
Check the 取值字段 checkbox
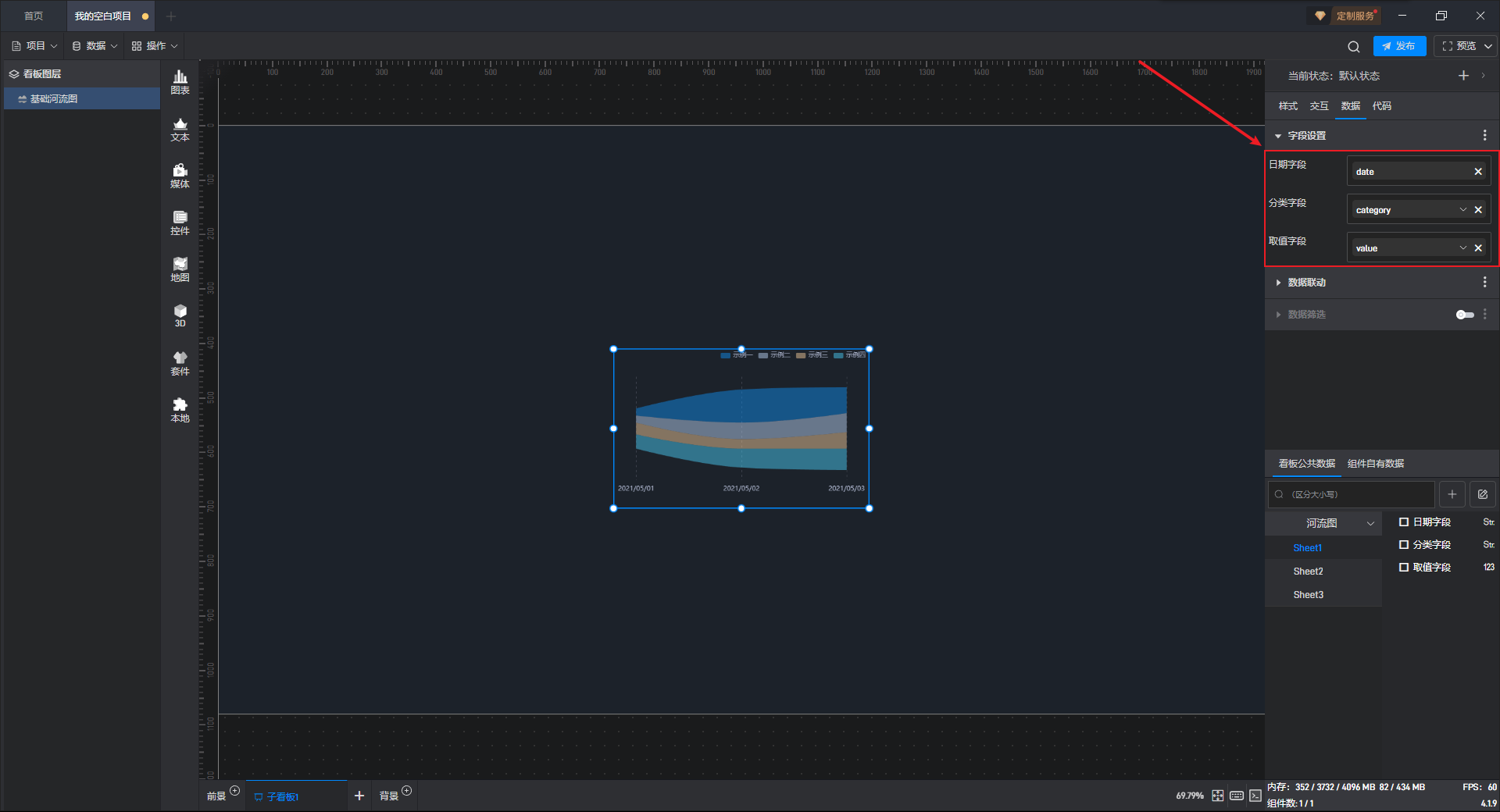pos(1404,568)
